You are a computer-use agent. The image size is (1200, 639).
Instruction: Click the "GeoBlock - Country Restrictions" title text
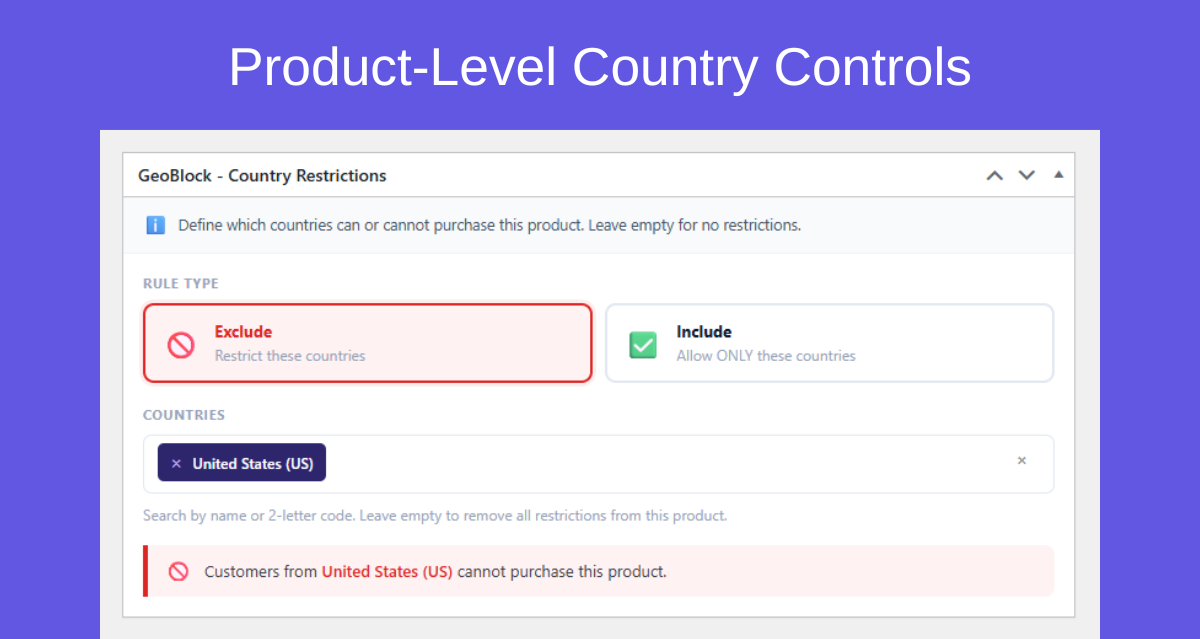261,175
